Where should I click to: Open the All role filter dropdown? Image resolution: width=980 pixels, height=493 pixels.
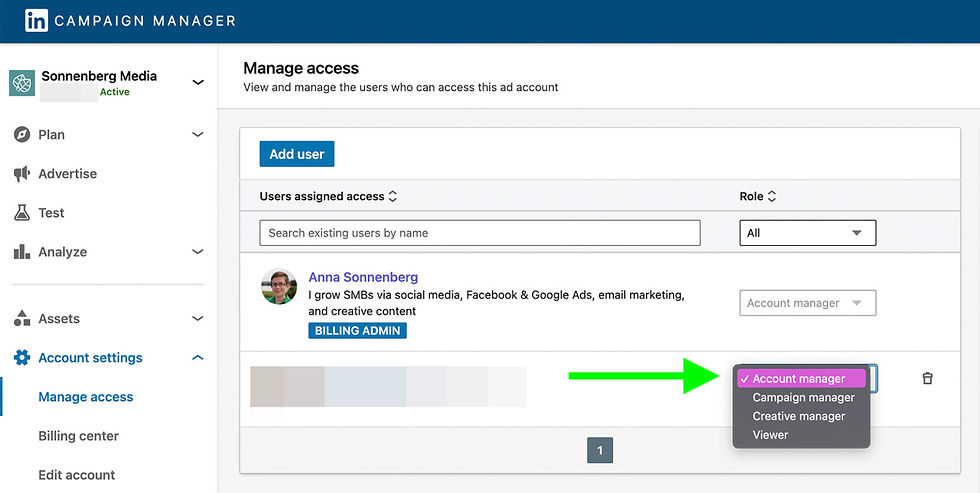click(x=808, y=233)
